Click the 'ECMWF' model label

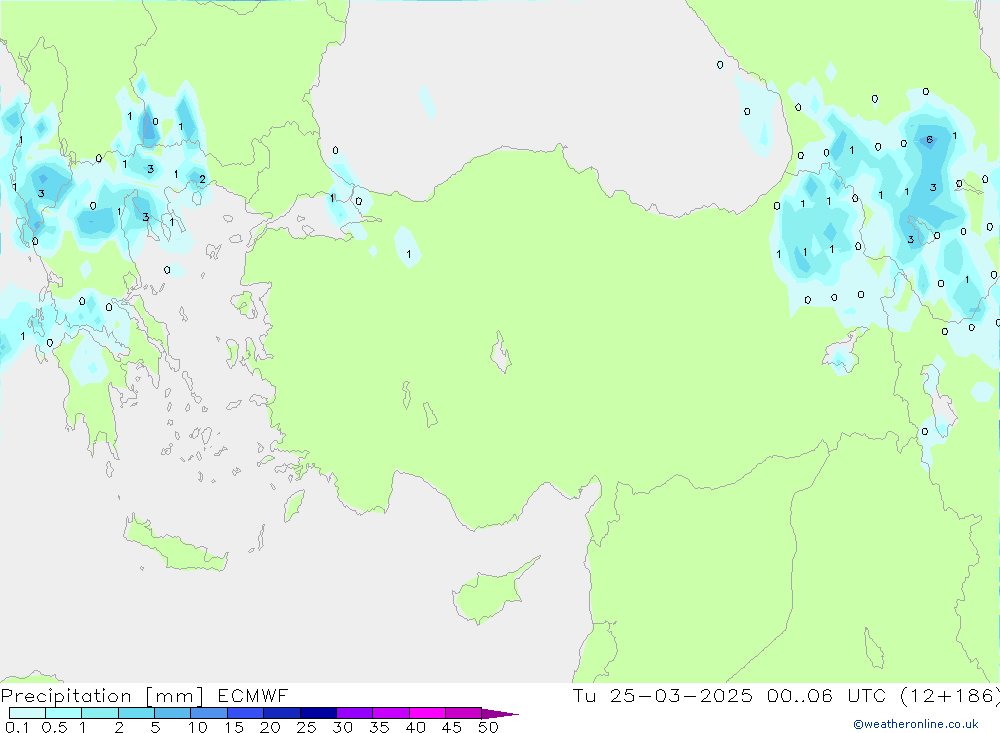tap(253, 695)
